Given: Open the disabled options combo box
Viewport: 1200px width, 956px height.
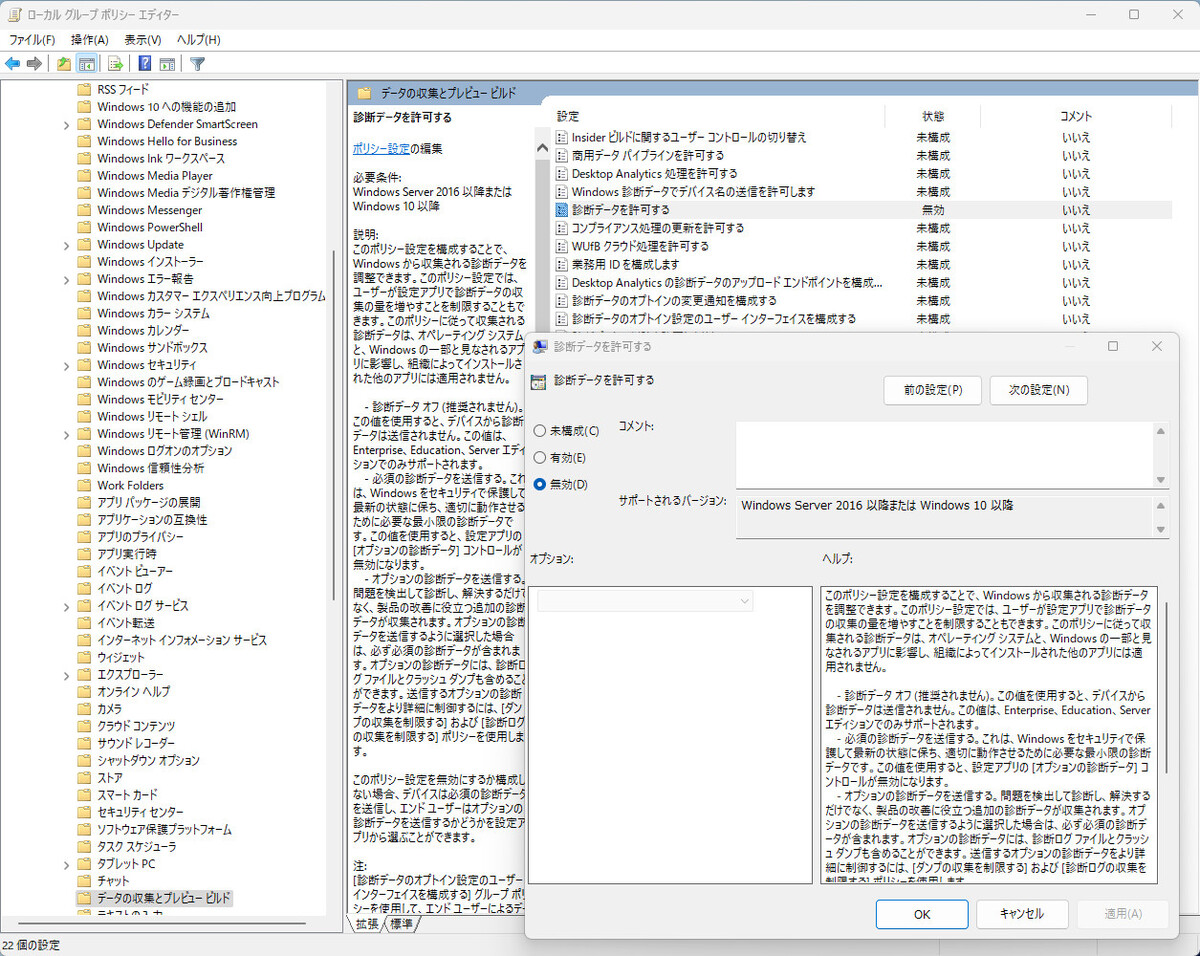Looking at the screenshot, I should (645, 601).
